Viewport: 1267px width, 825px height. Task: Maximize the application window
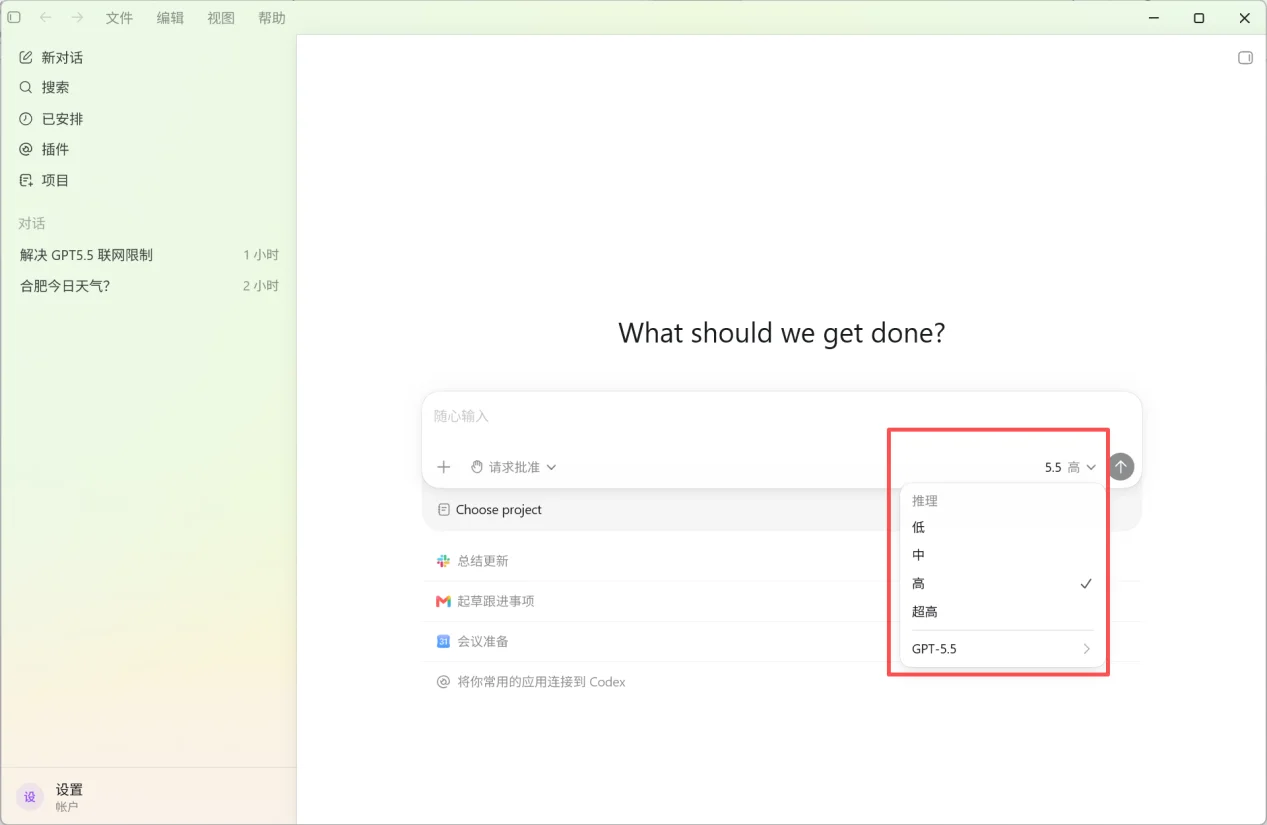(x=1199, y=18)
